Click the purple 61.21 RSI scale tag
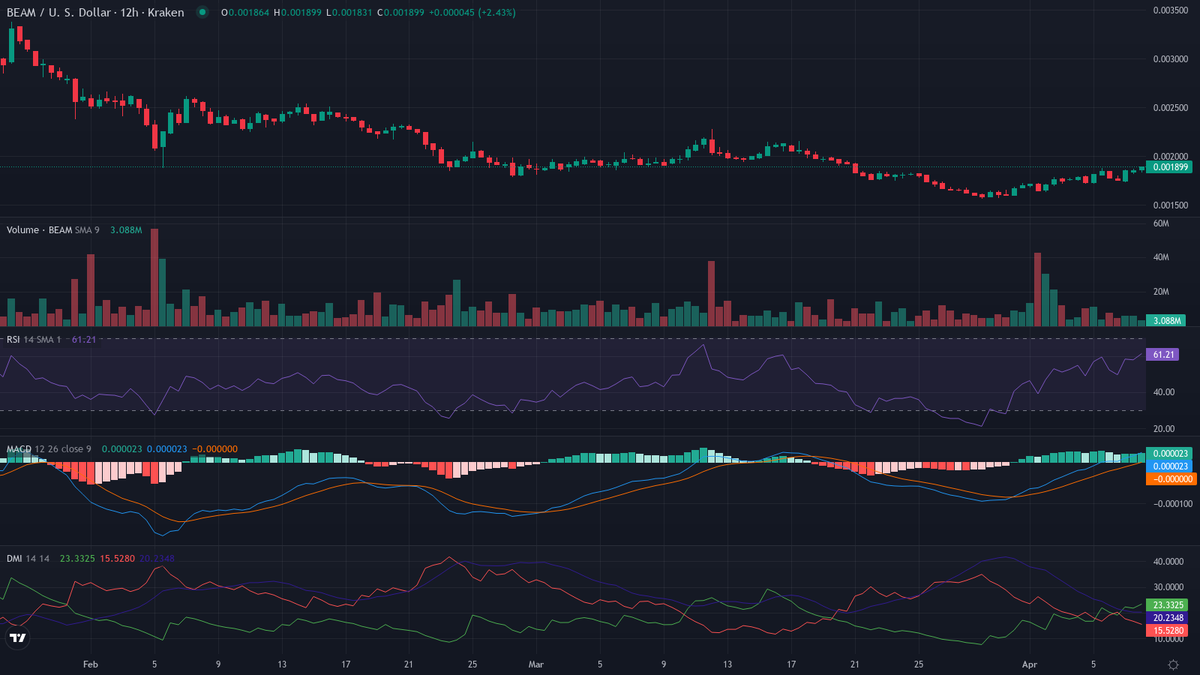The width and height of the screenshot is (1200, 675). tap(1163, 354)
